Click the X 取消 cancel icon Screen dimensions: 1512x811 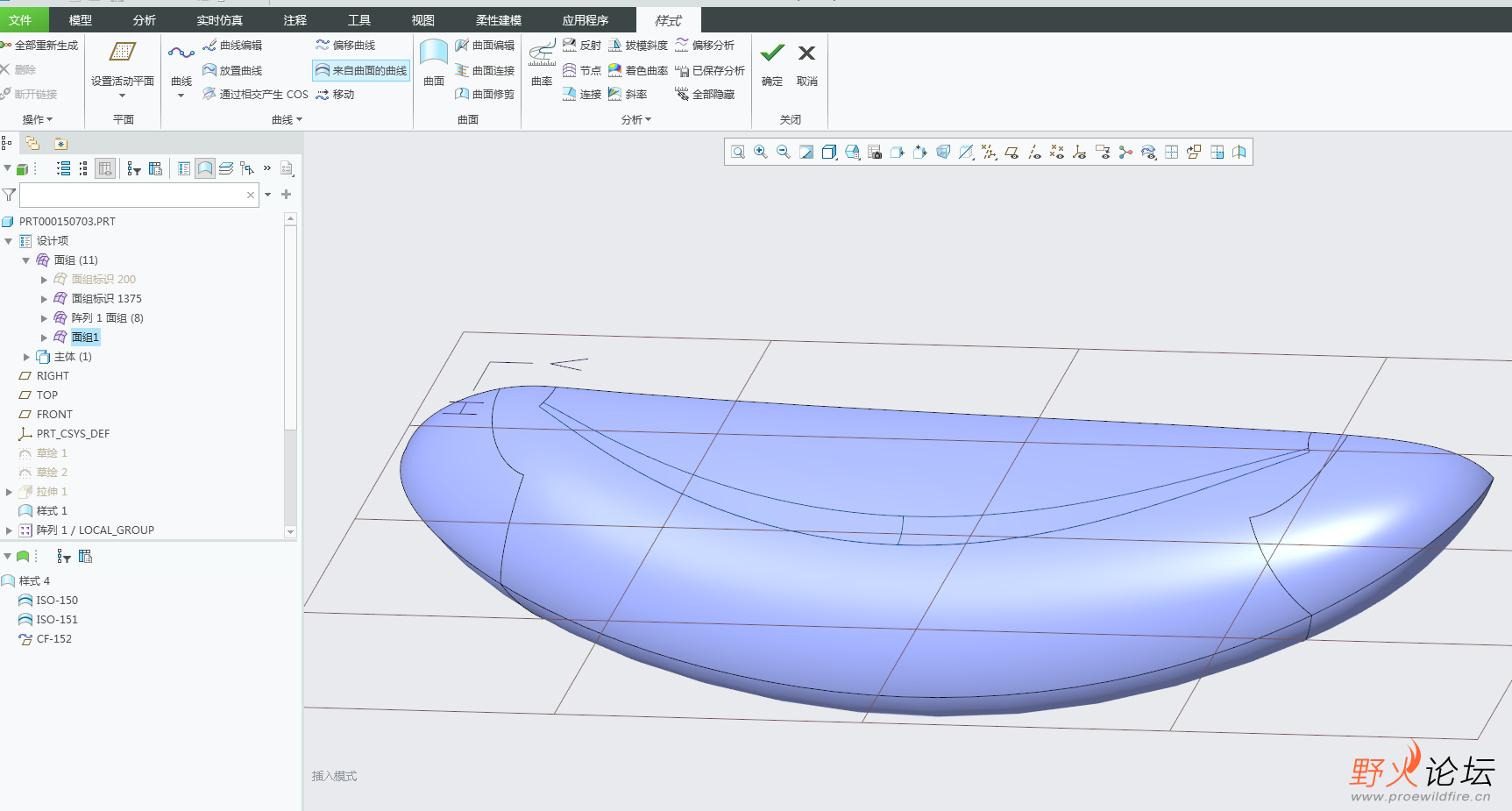(x=807, y=53)
